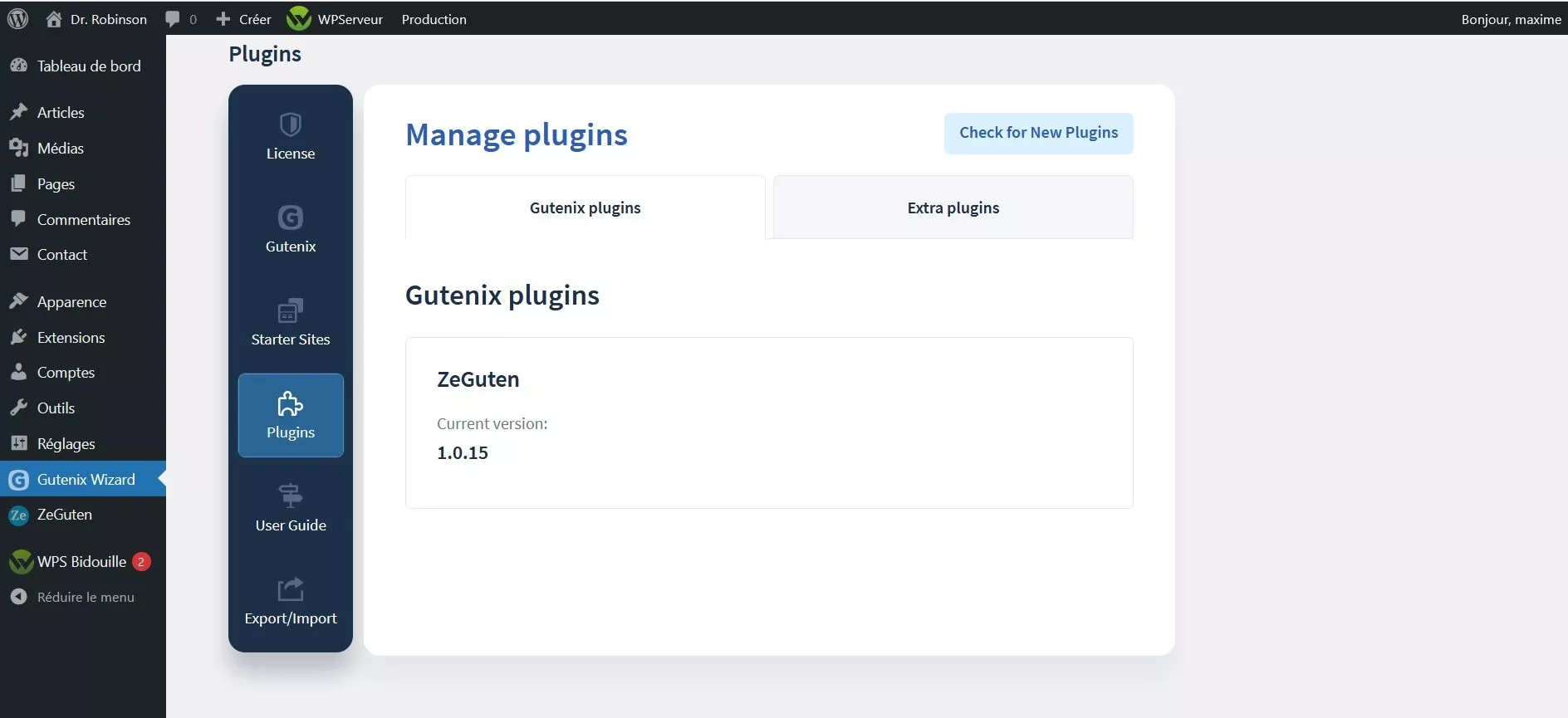
Task: Open the ZeGuten sidebar label
Action: (x=65, y=515)
